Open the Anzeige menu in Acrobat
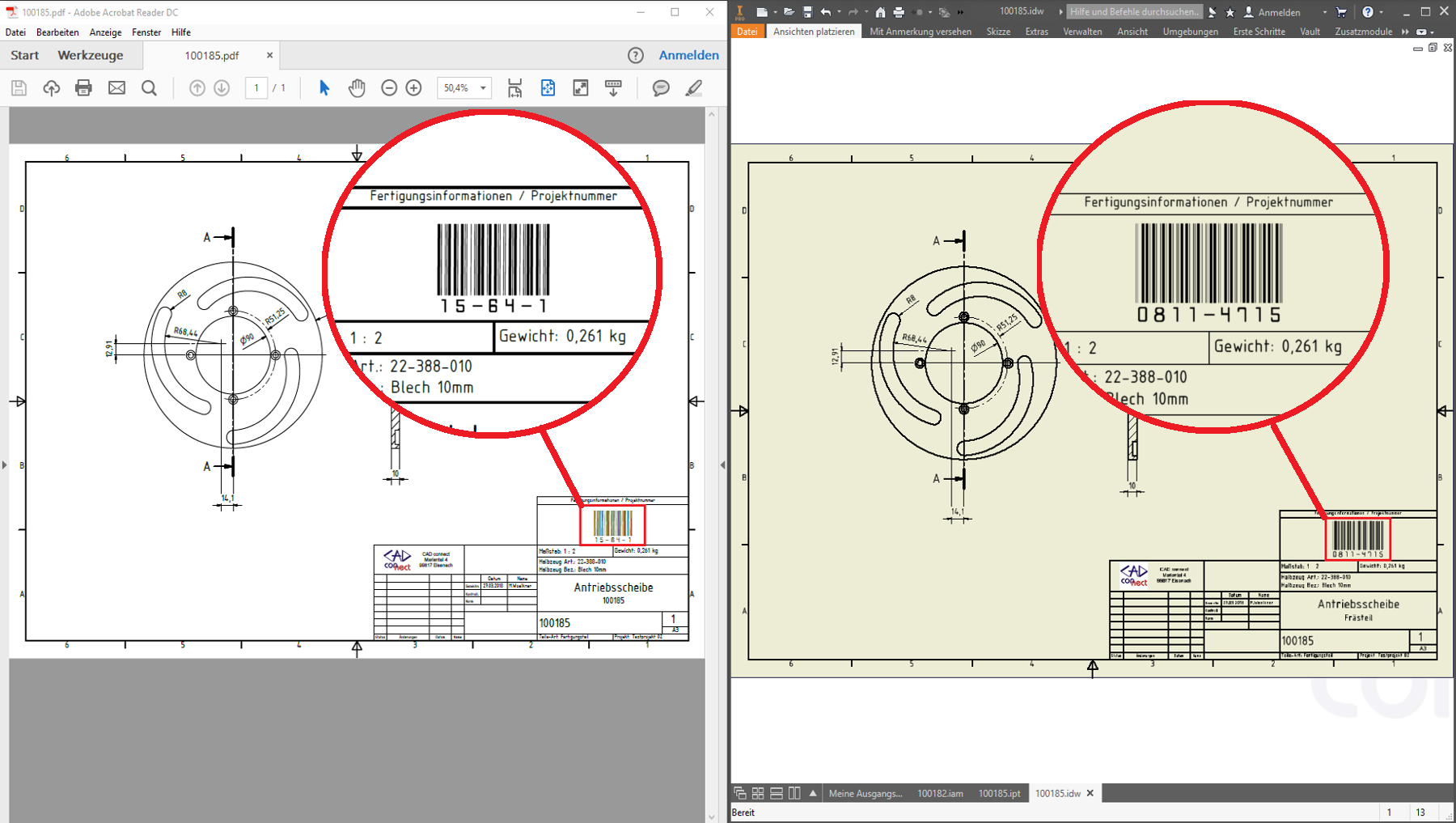Image resolution: width=1456 pixels, height=823 pixels. 105,32
